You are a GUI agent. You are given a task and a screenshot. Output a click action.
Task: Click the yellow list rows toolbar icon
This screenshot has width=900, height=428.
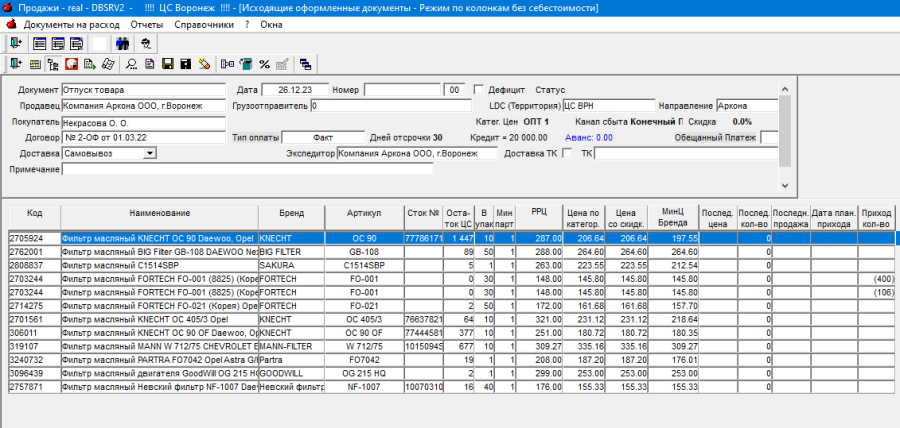tap(34, 64)
